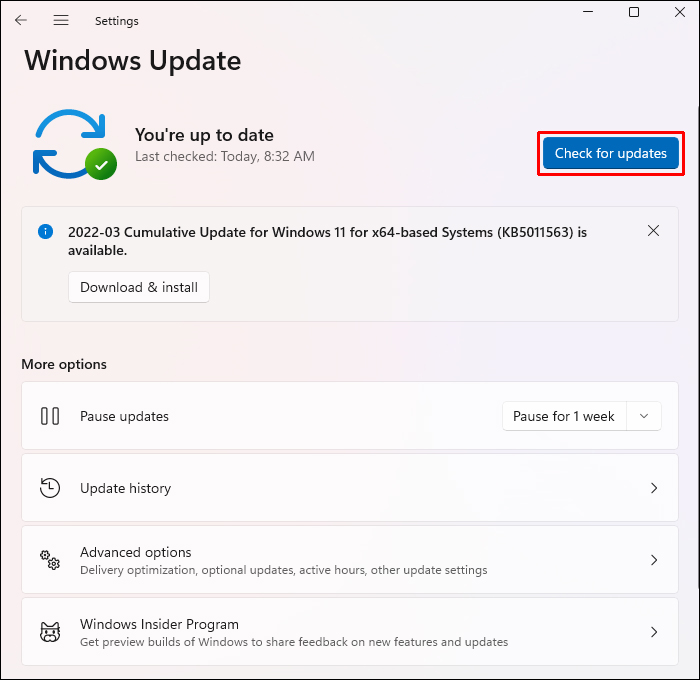The height and width of the screenshot is (680, 700).
Task: Click the Advanced options gears icon
Action: click(x=50, y=559)
